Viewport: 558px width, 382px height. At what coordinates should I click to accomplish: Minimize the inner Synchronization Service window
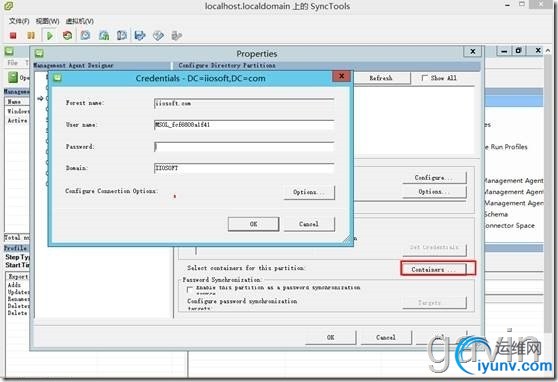point(504,51)
